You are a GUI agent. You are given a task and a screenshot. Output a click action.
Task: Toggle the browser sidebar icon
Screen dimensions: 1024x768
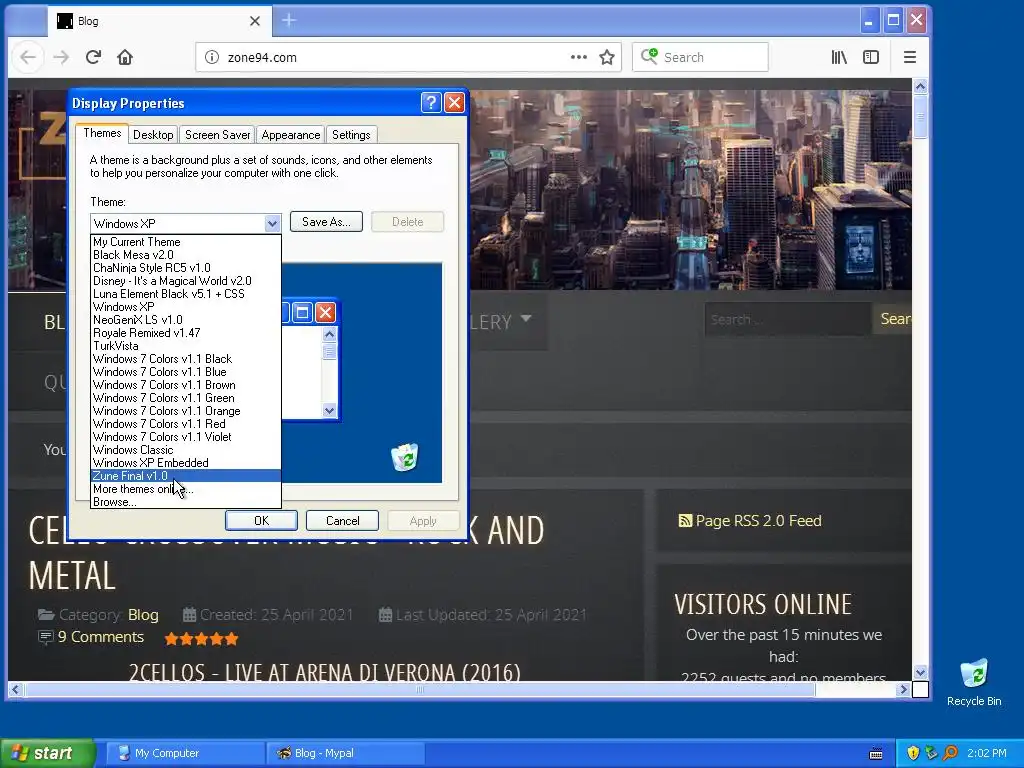[871, 57]
